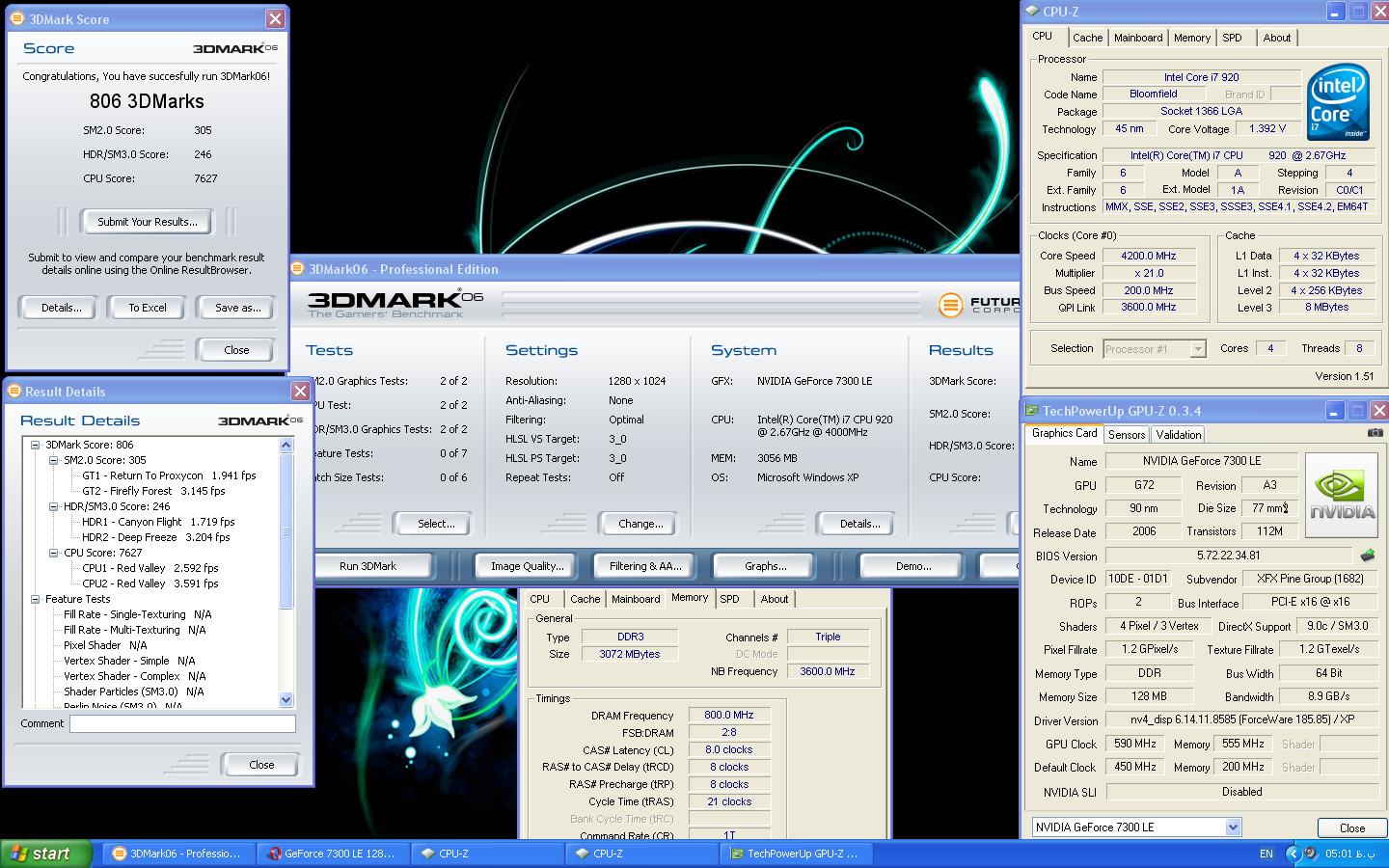1389x868 pixels.
Task: Click scroll-down arrow in Result Details list
Action: tap(286, 699)
